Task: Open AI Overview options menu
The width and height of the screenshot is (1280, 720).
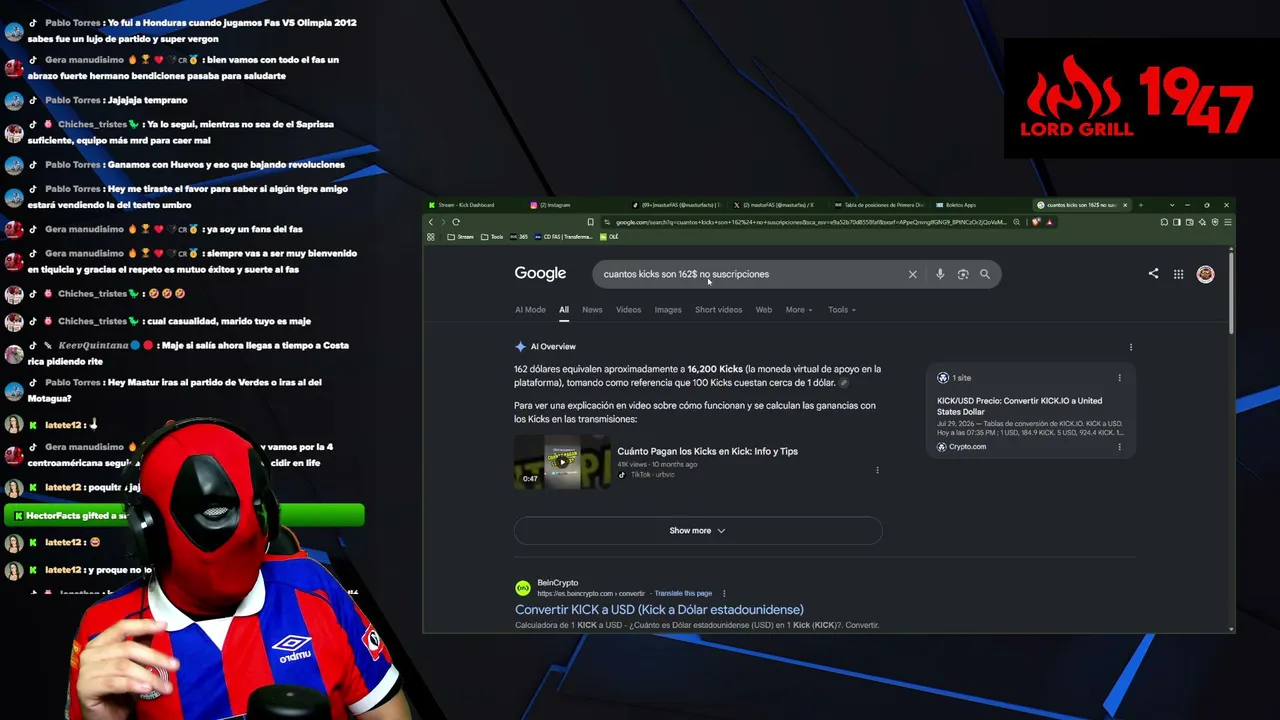Action: point(1131,347)
